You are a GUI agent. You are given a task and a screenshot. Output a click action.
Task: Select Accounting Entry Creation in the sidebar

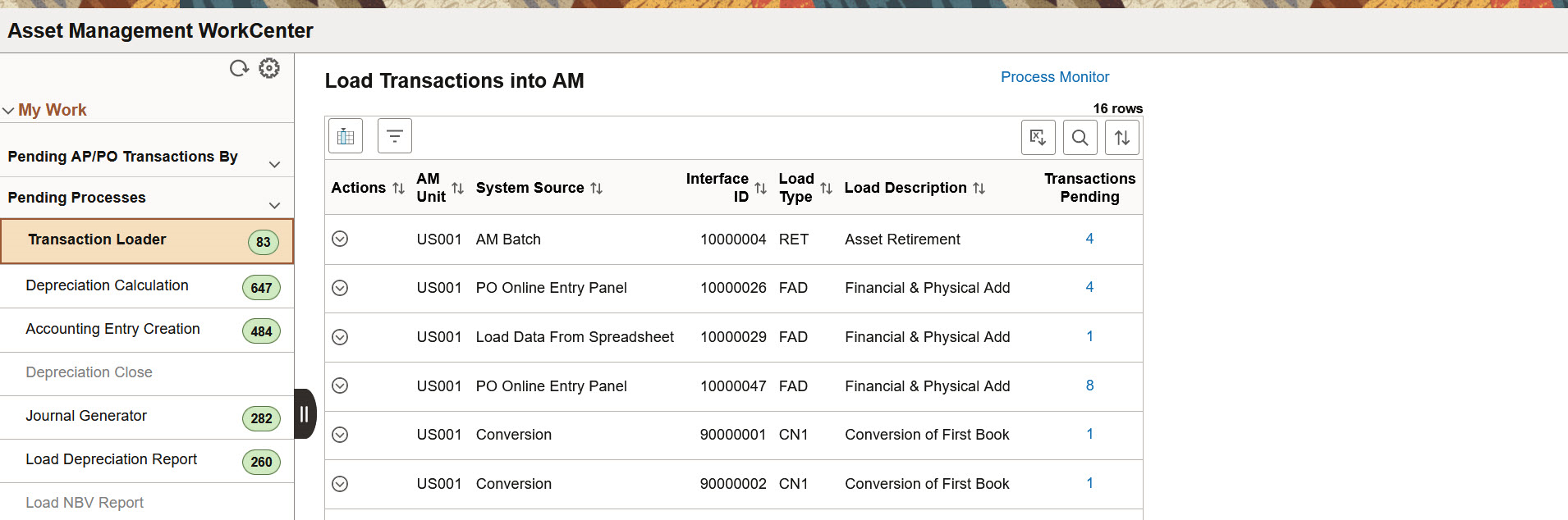point(113,329)
